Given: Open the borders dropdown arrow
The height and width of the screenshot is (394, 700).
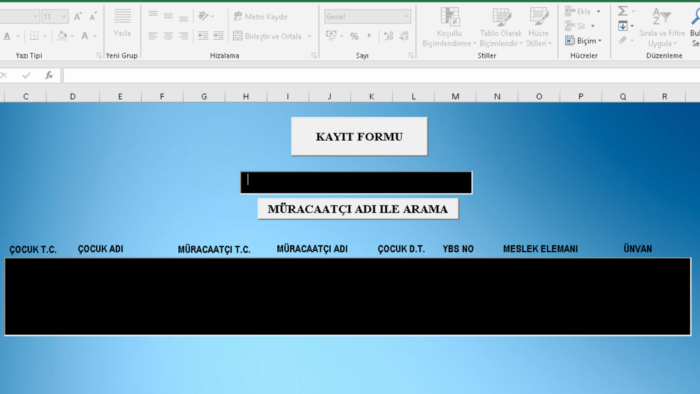Looking at the screenshot, I should [x=45, y=36].
